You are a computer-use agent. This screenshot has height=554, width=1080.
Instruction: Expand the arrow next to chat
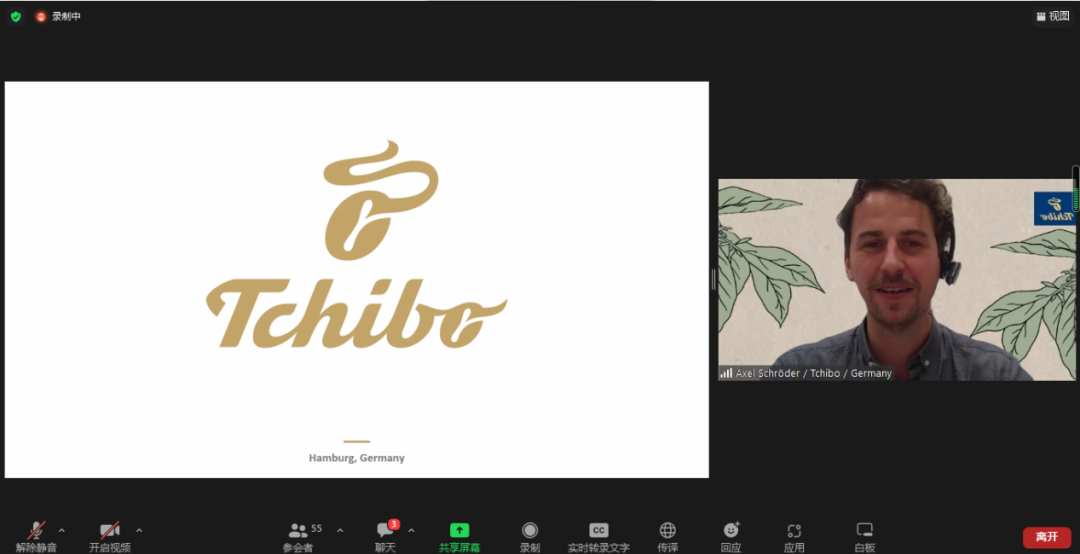click(x=411, y=530)
